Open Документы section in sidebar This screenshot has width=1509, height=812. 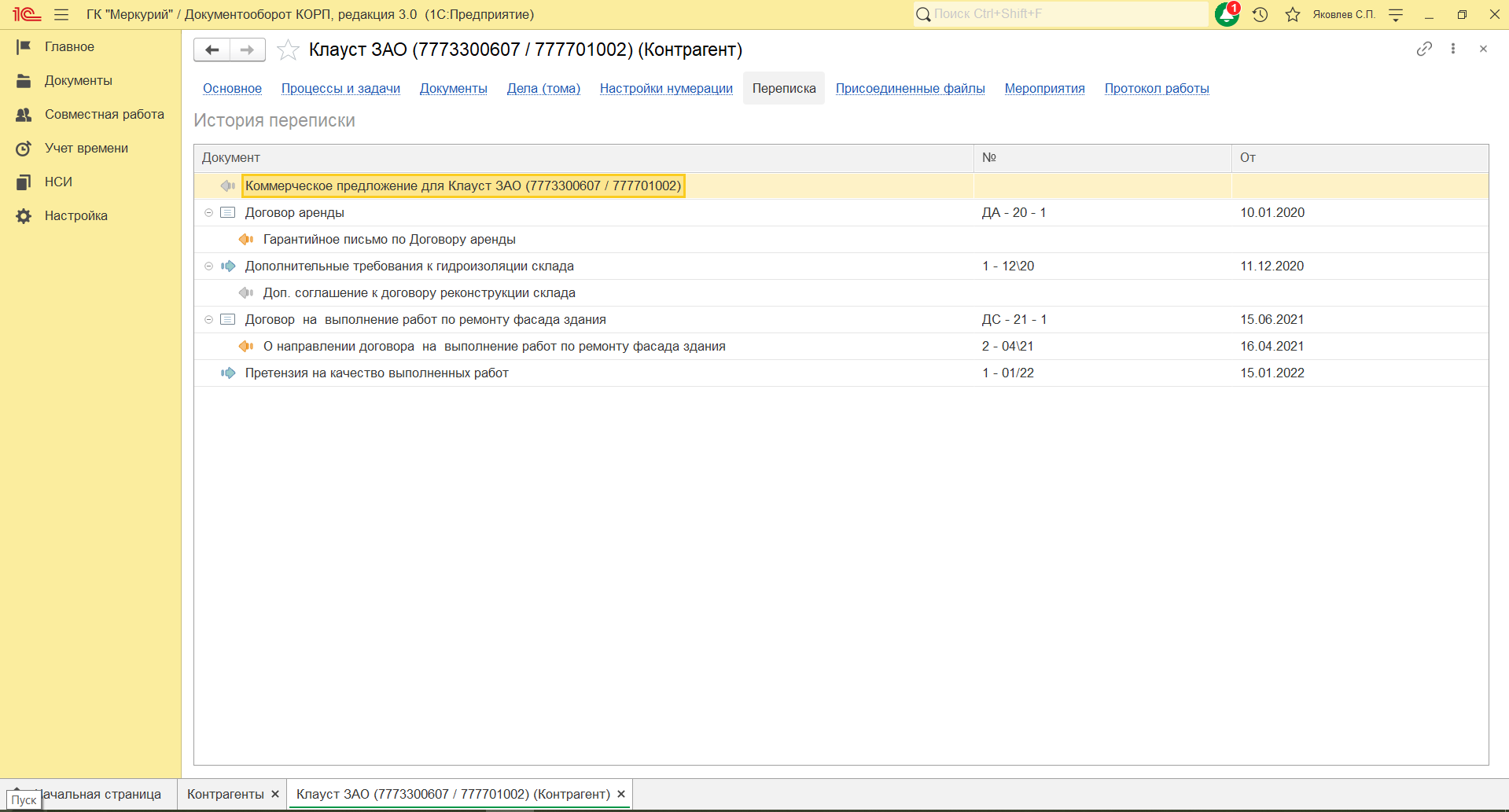point(79,81)
